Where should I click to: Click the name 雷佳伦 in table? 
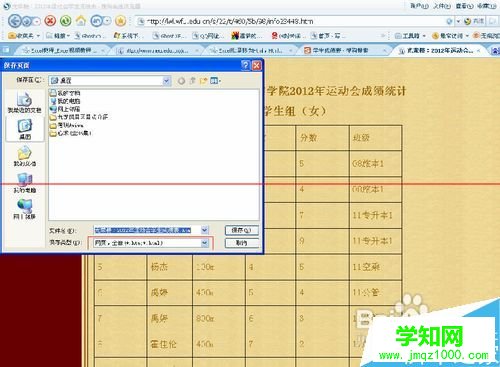163,344
